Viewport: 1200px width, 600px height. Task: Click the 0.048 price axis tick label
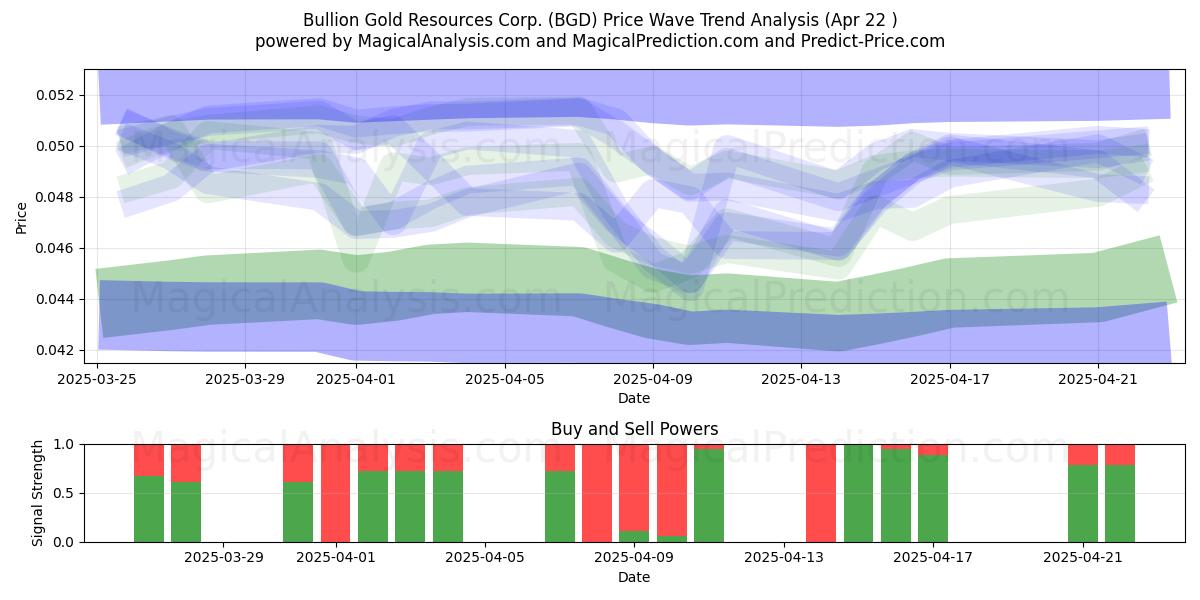54,198
